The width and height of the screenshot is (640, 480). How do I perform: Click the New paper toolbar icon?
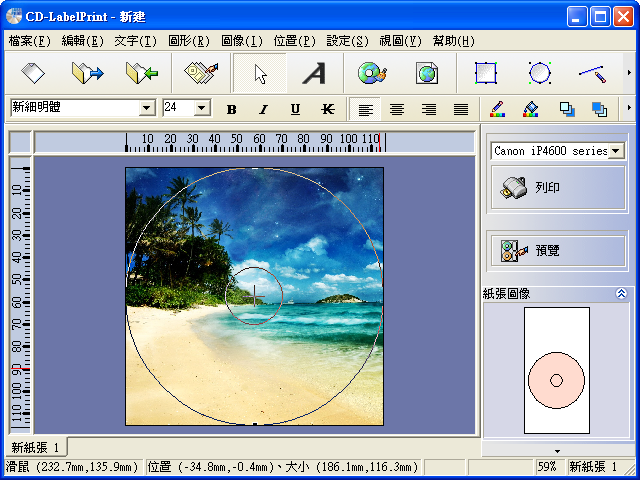pos(33,73)
